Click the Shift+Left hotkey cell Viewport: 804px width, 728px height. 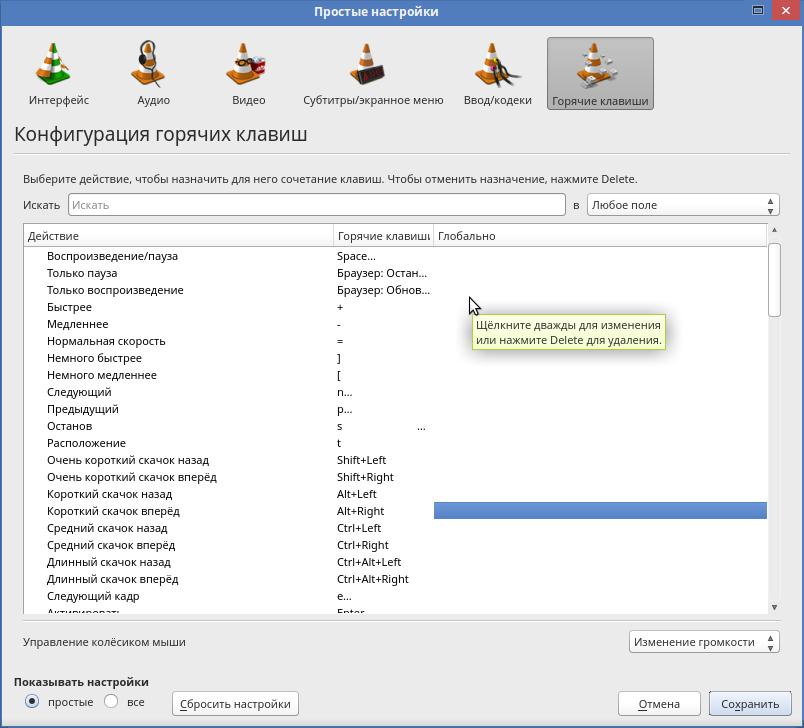coord(384,460)
